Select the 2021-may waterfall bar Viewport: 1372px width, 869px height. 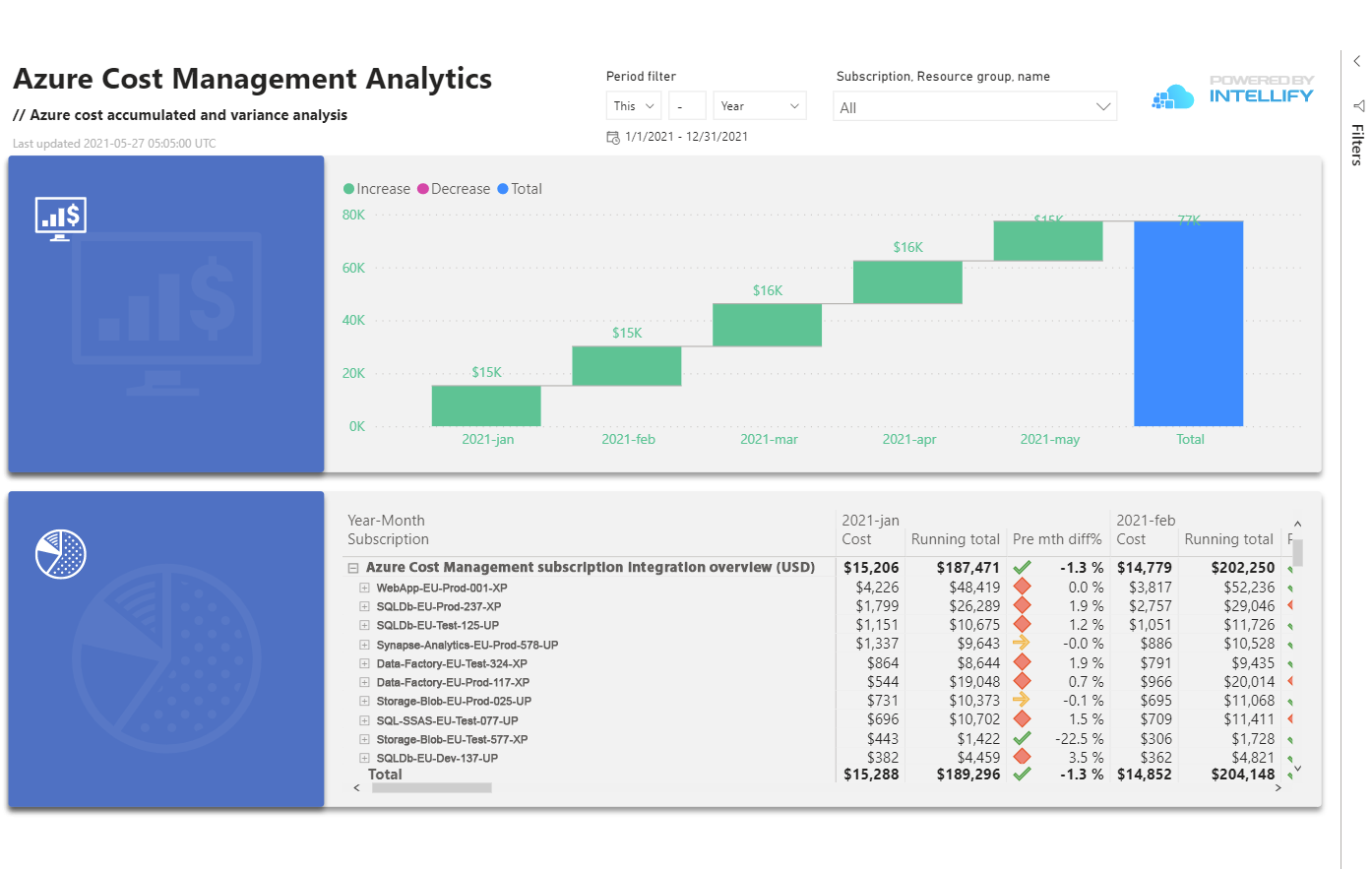tap(1048, 241)
